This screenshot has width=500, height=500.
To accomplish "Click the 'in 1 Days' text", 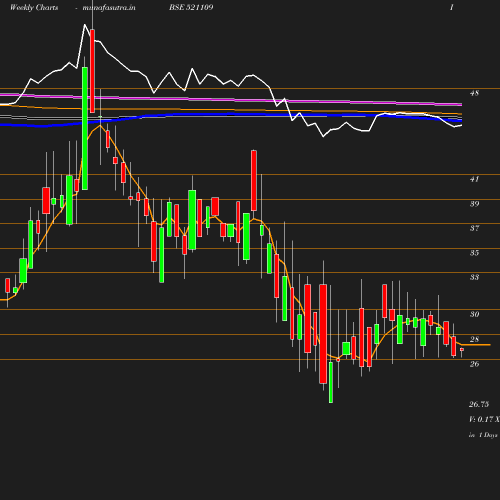I will point(483,435).
